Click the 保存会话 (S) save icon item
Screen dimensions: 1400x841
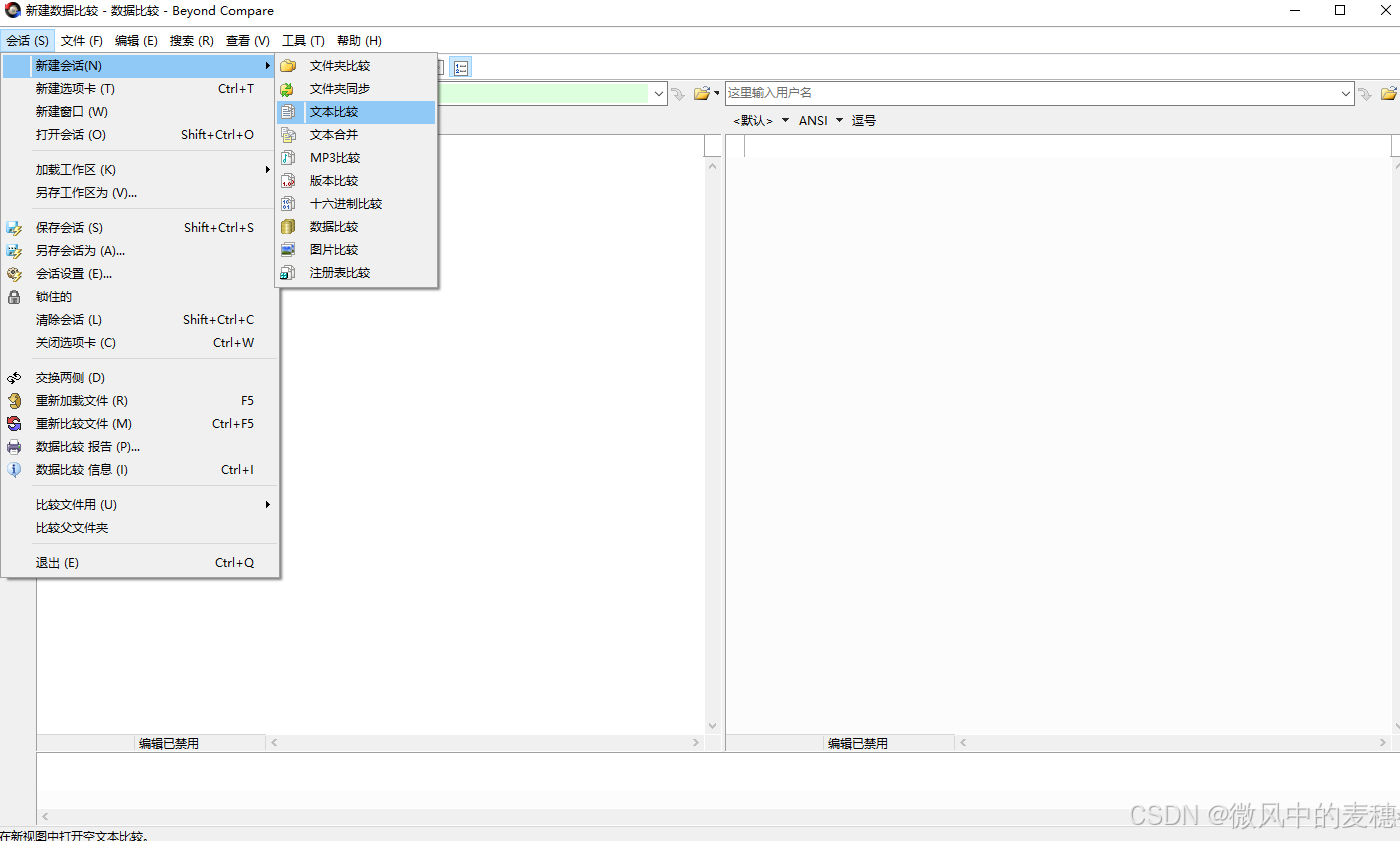[x=14, y=228]
